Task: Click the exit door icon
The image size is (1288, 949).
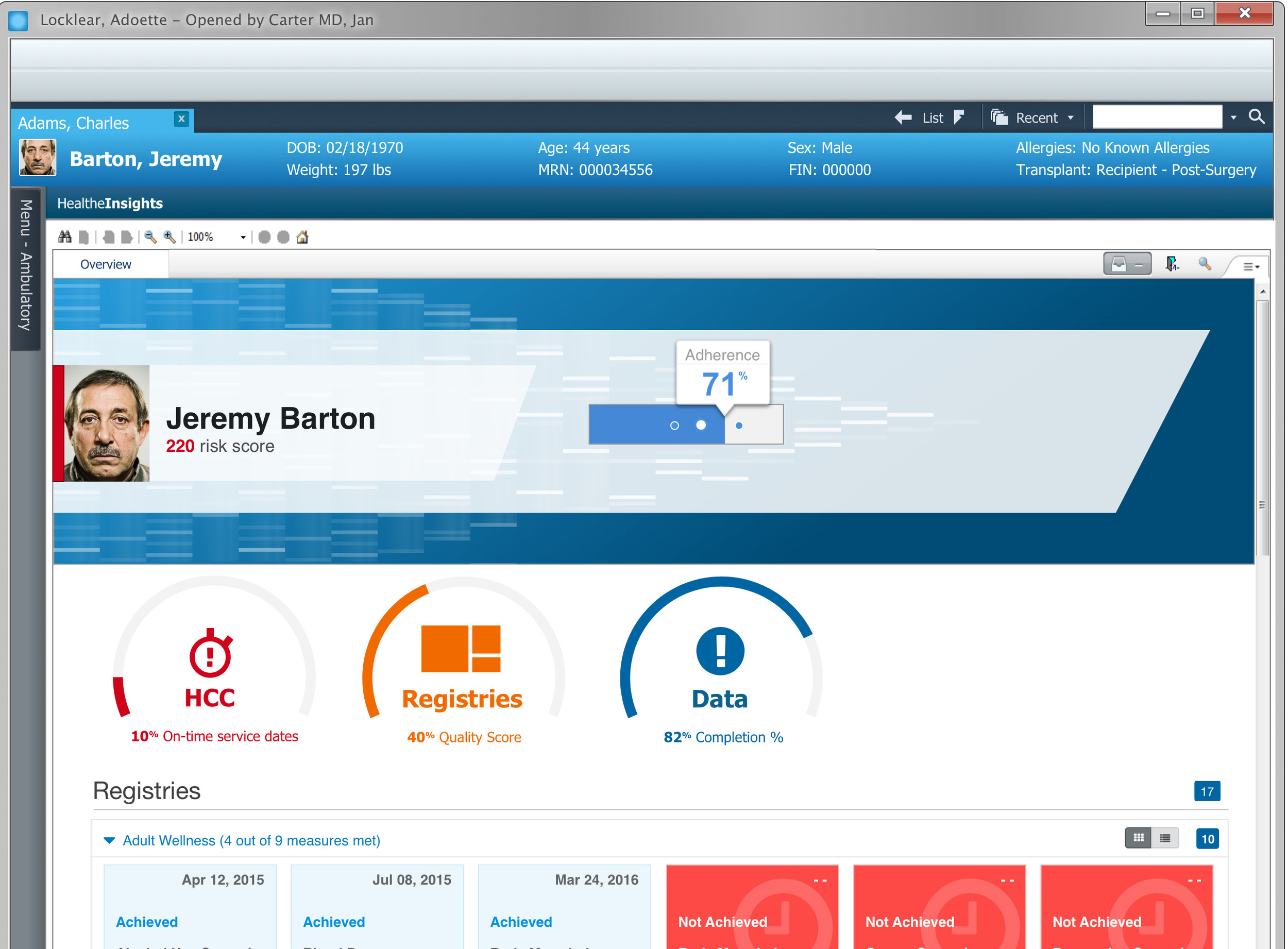Action: click(1172, 264)
